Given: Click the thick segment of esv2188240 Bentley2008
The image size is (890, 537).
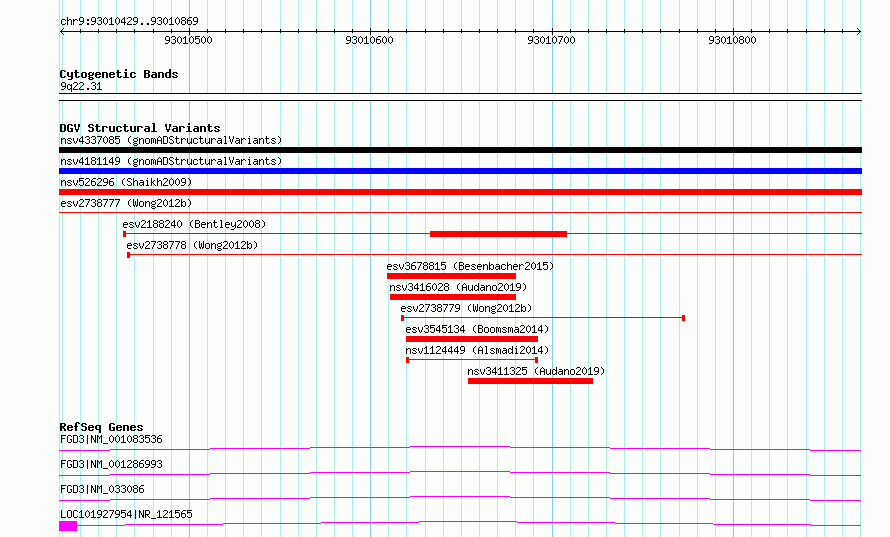Looking at the screenshot, I should coord(498,234).
